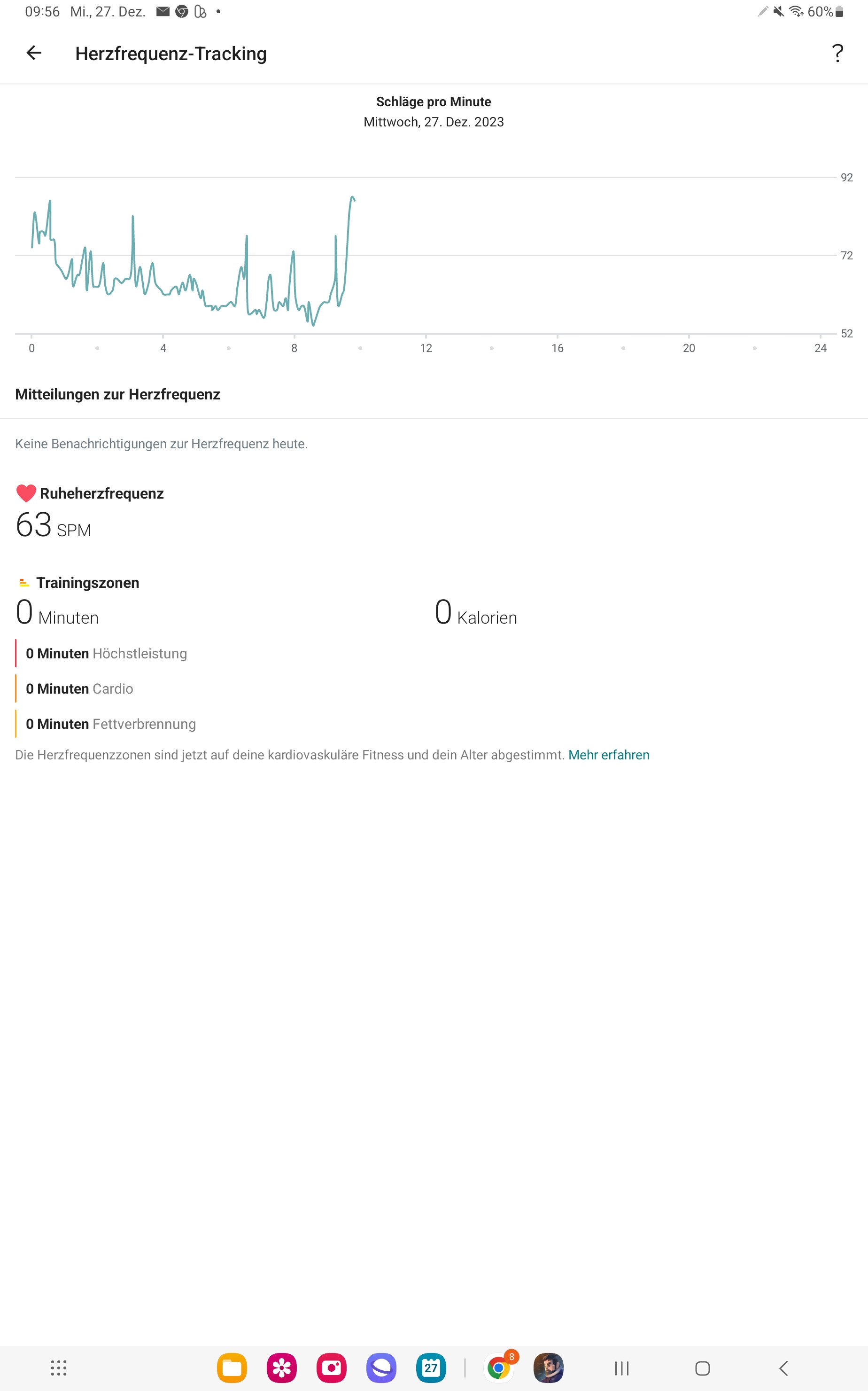868x1391 pixels.
Task: Open the calendar app showing 27
Action: (431, 1368)
